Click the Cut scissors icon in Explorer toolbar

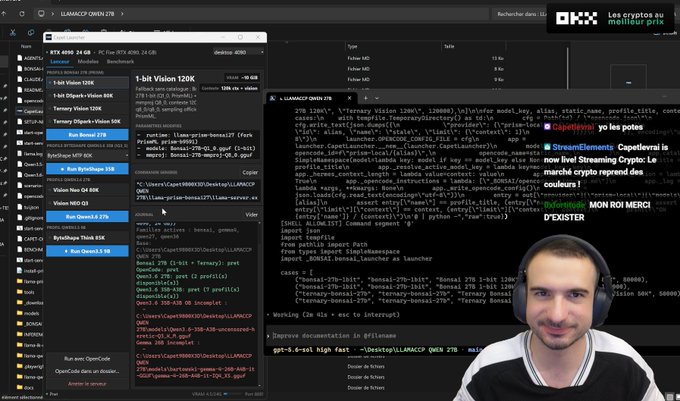13,33
